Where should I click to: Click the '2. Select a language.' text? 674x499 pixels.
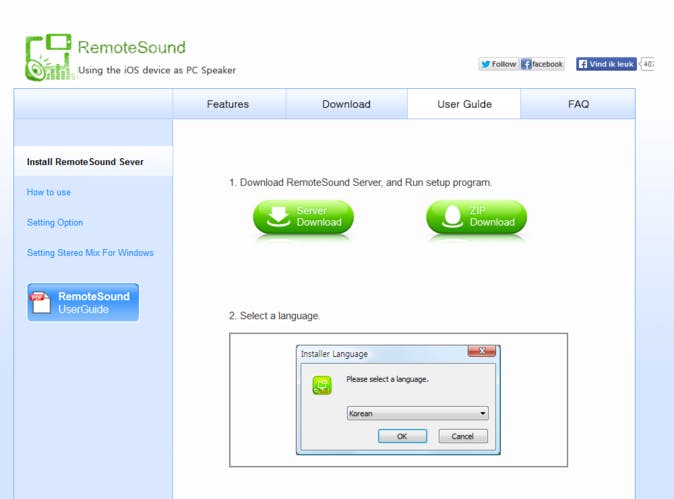click(x=274, y=316)
